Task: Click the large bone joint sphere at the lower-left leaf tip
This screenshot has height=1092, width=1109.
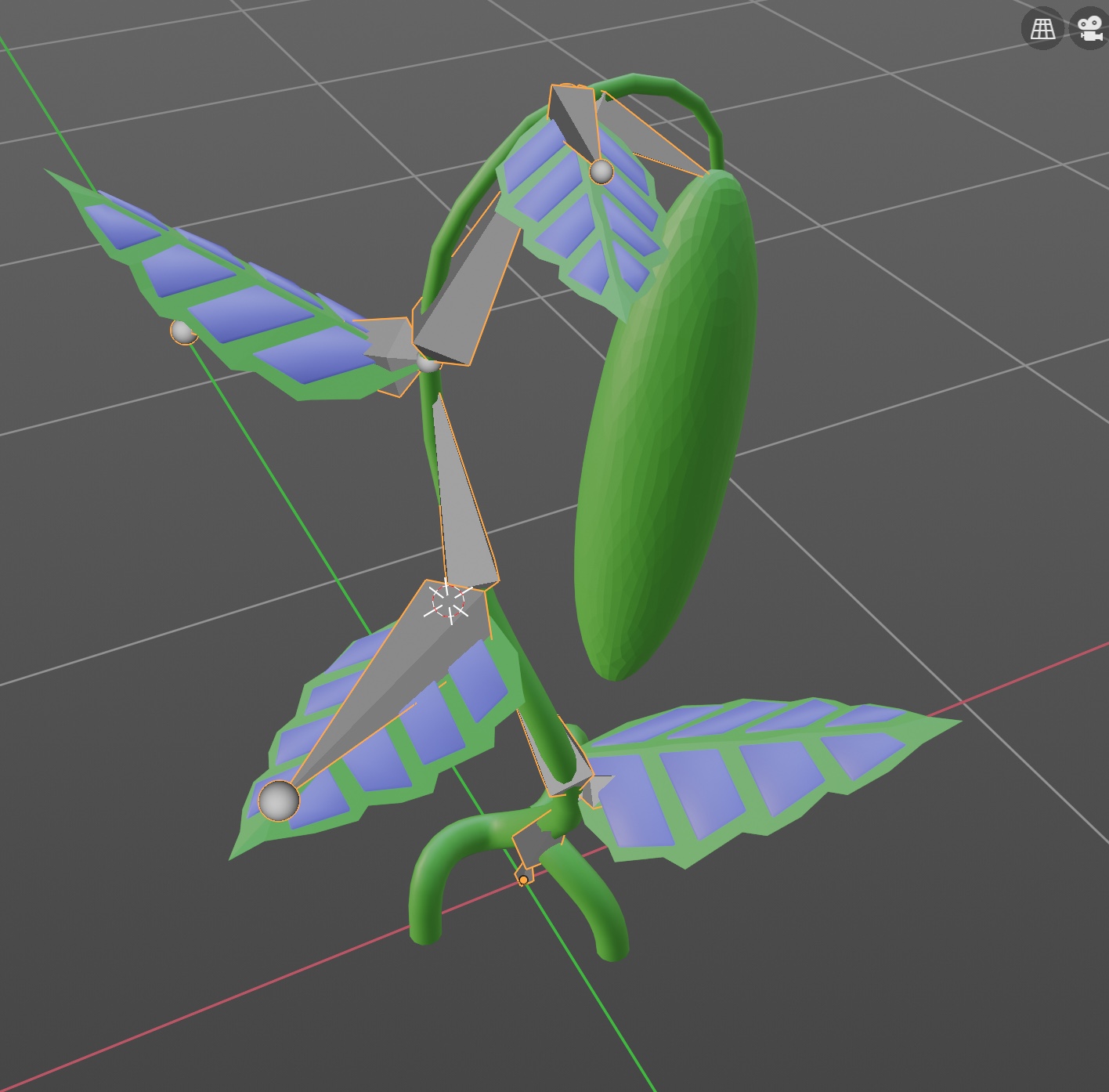Action: click(x=279, y=800)
